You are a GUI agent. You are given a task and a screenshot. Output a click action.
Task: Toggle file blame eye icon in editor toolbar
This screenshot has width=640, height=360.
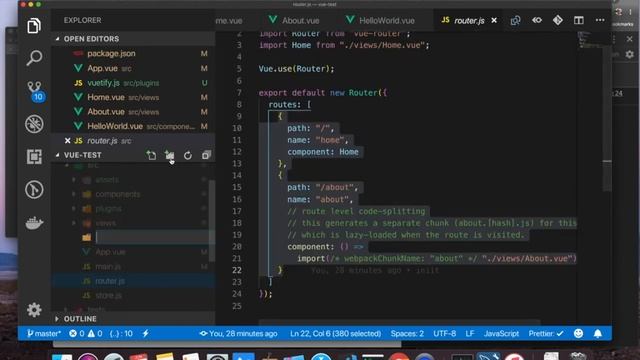537,20
